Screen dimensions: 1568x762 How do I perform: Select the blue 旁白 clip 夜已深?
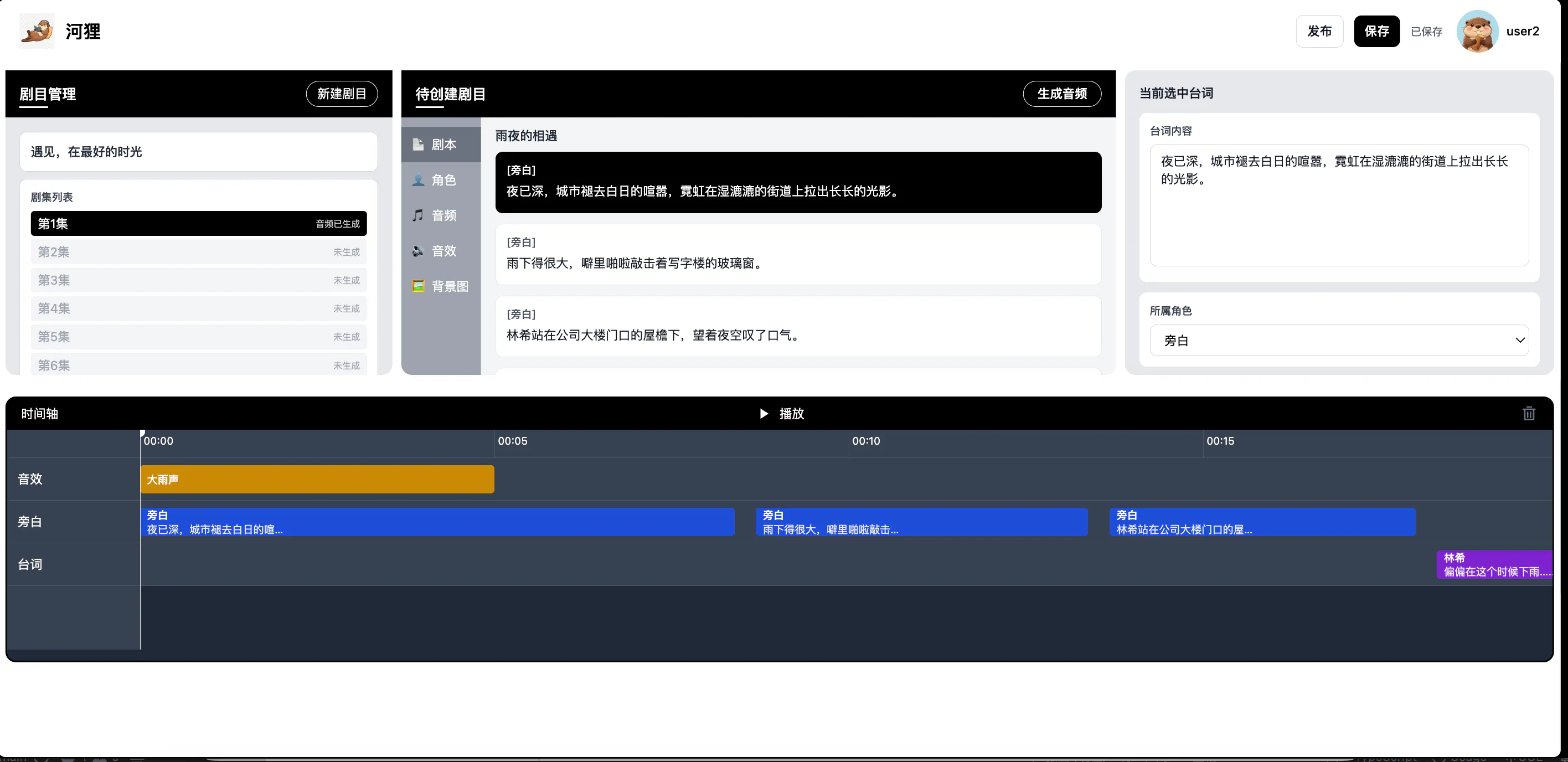[x=437, y=522]
